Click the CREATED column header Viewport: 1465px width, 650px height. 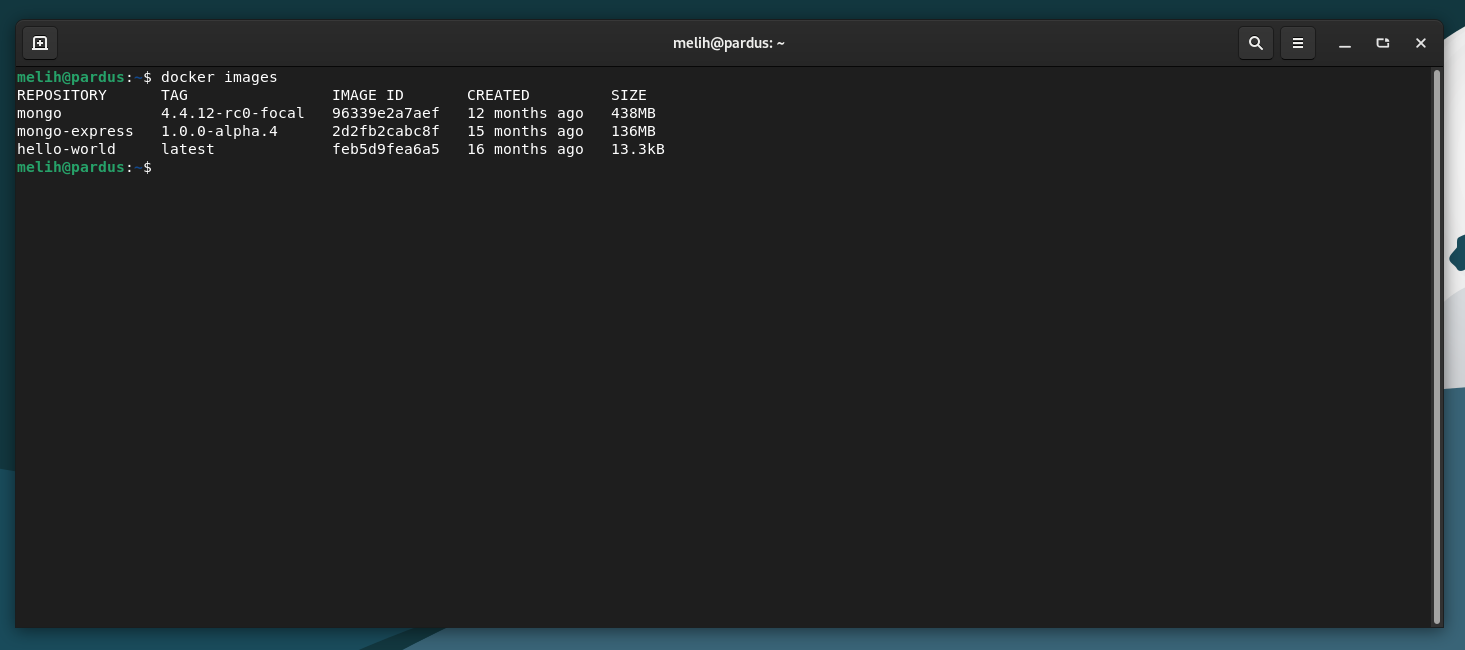[x=498, y=95]
